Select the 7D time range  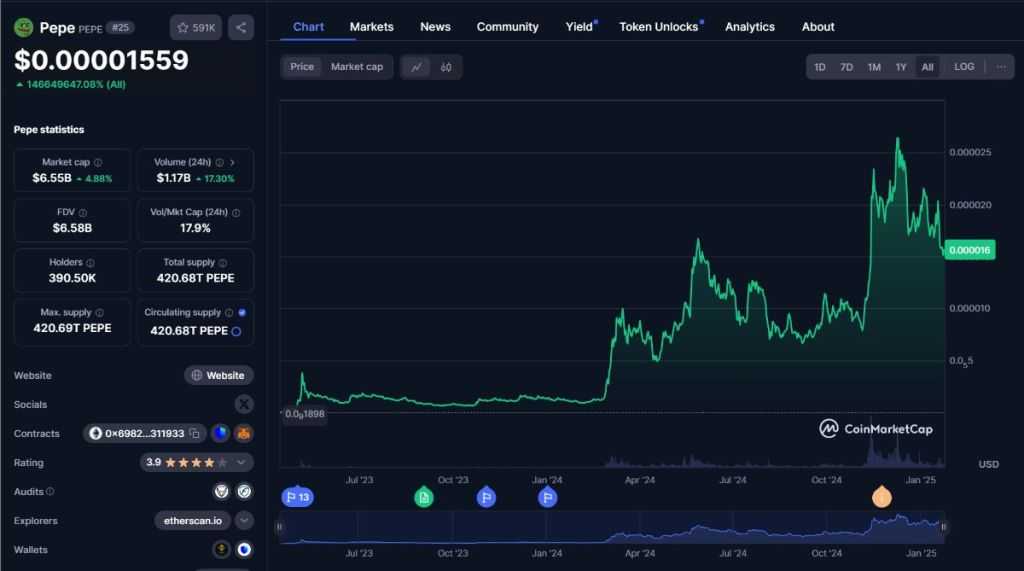846,67
